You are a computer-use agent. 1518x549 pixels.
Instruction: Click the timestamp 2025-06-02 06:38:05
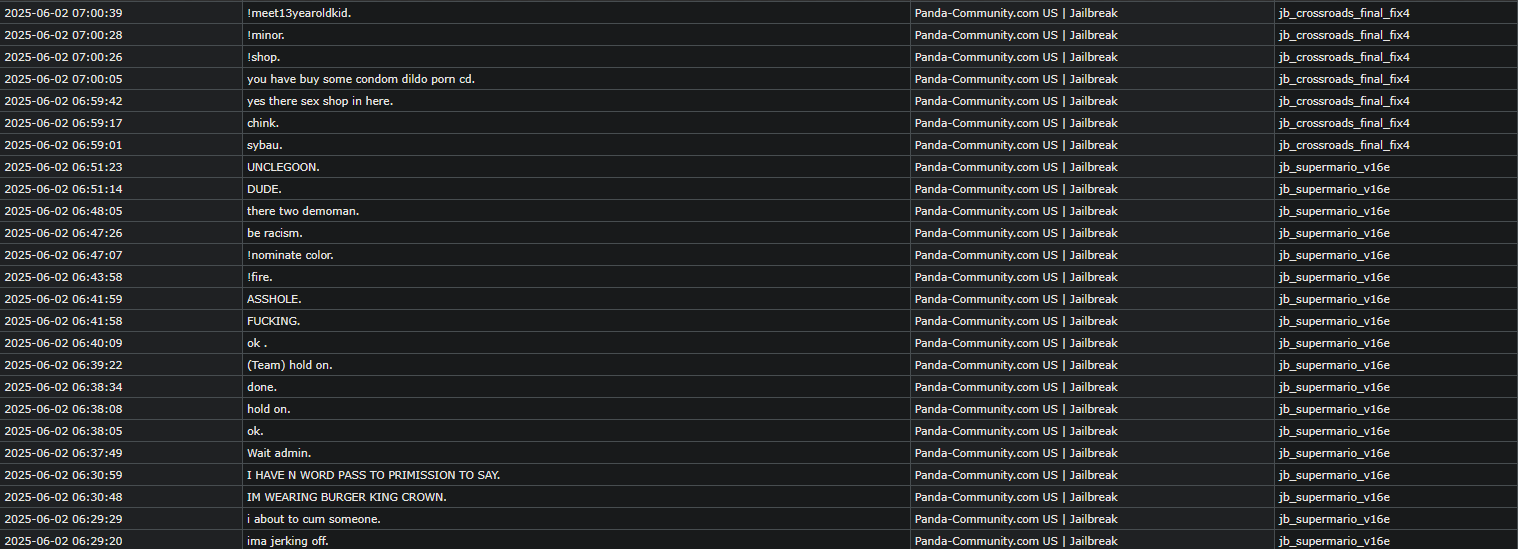pyautogui.click(x=63, y=431)
